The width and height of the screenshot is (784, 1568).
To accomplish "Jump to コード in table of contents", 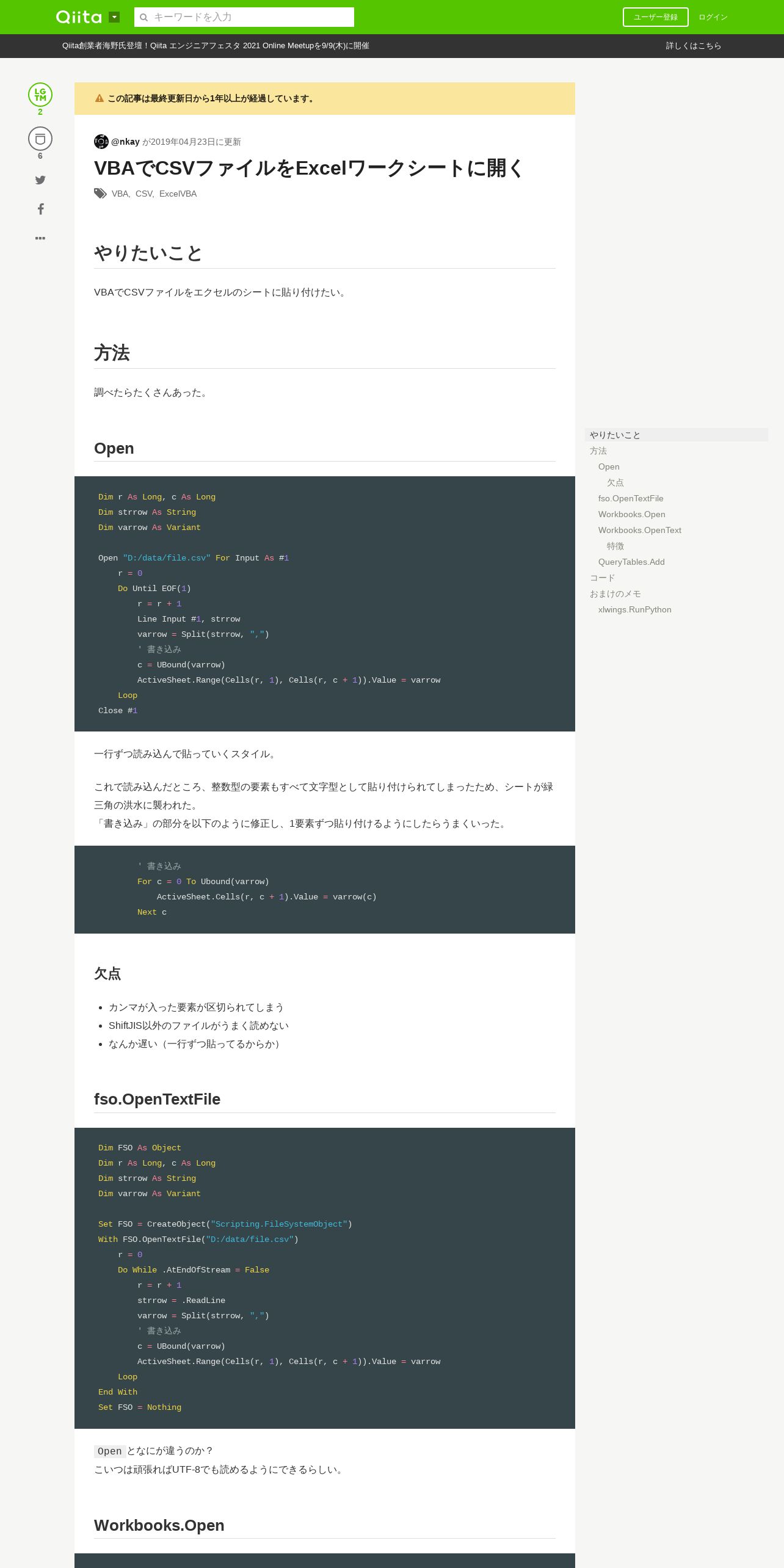I will [x=603, y=578].
